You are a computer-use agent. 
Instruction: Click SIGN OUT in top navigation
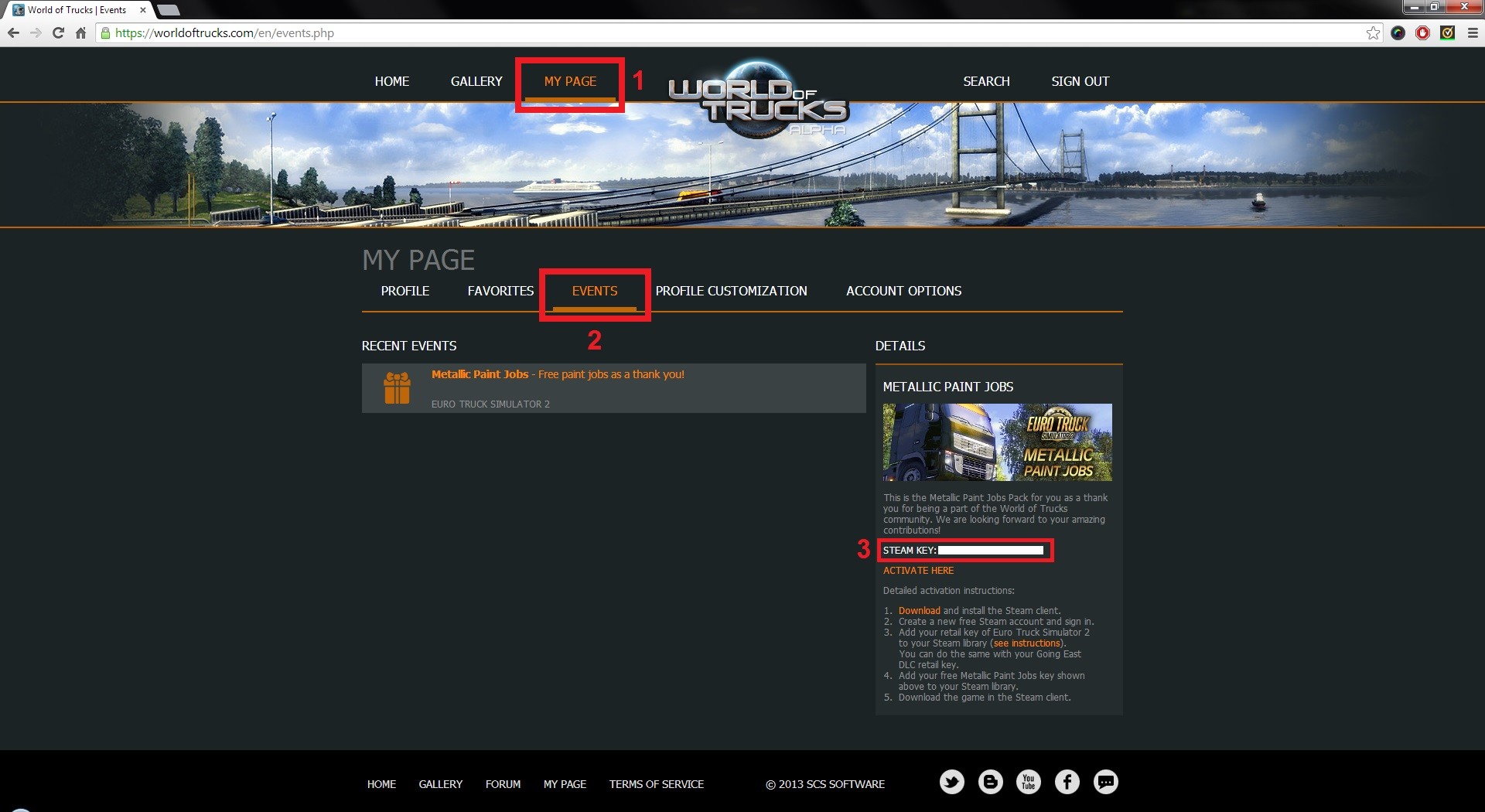(1080, 81)
